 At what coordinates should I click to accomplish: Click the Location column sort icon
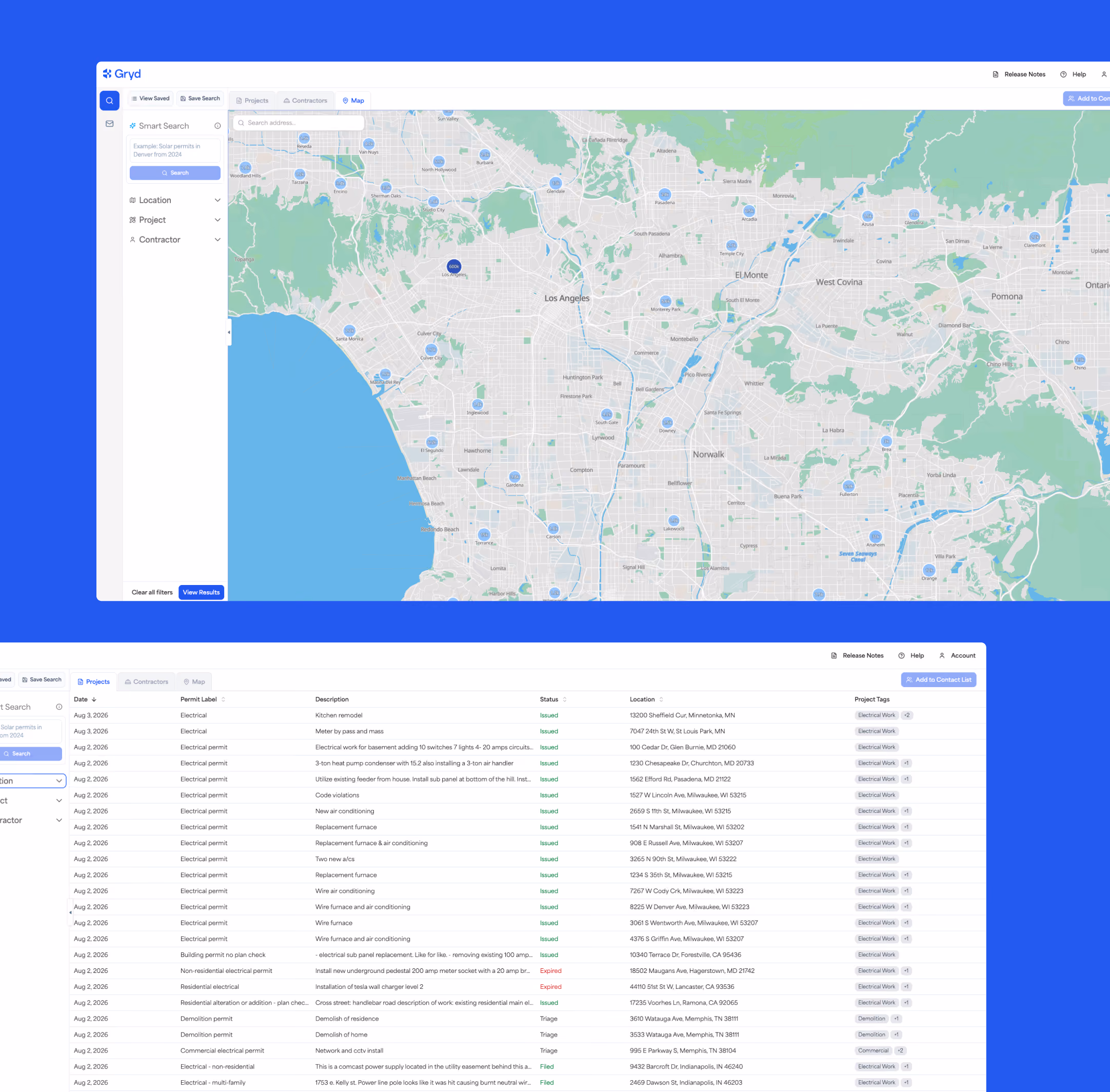point(661,699)
